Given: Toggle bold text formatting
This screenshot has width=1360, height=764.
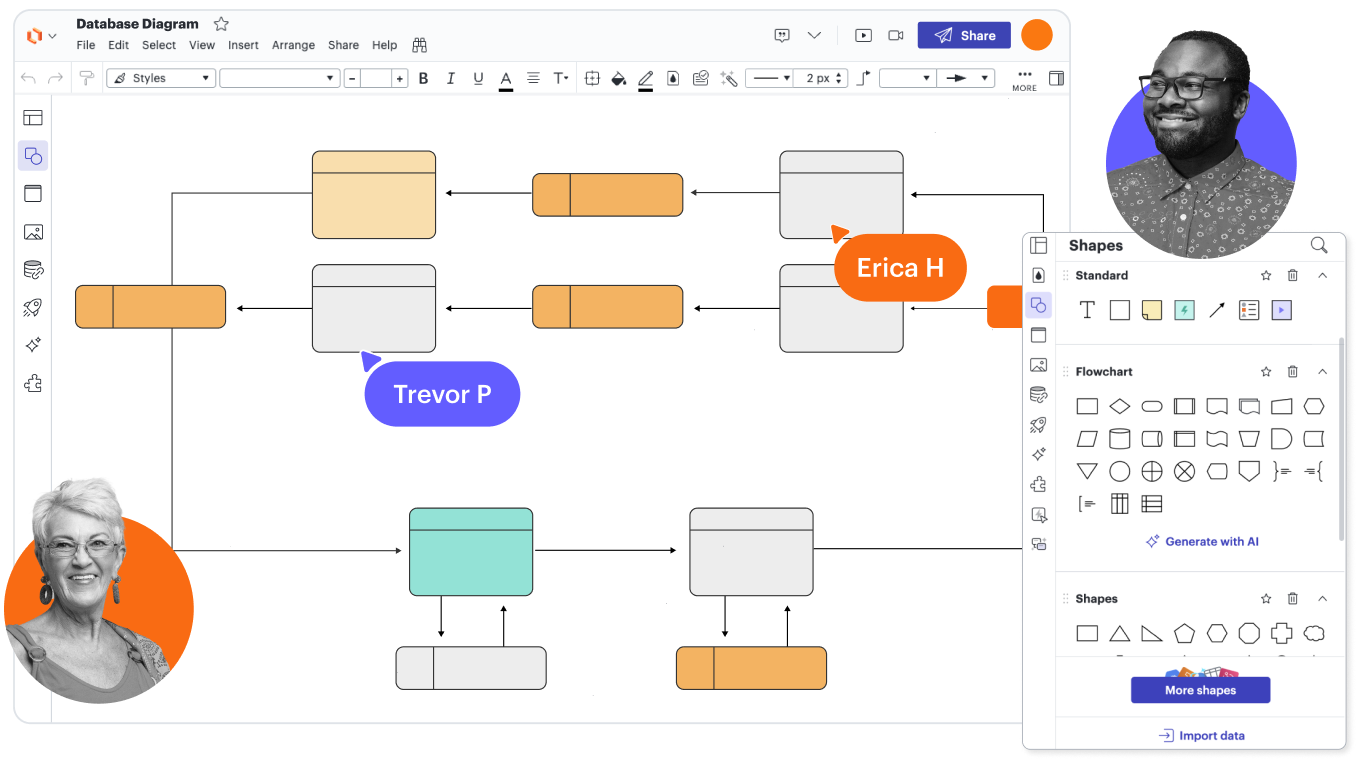Looking at the screenshot, I should pos(423,78).
